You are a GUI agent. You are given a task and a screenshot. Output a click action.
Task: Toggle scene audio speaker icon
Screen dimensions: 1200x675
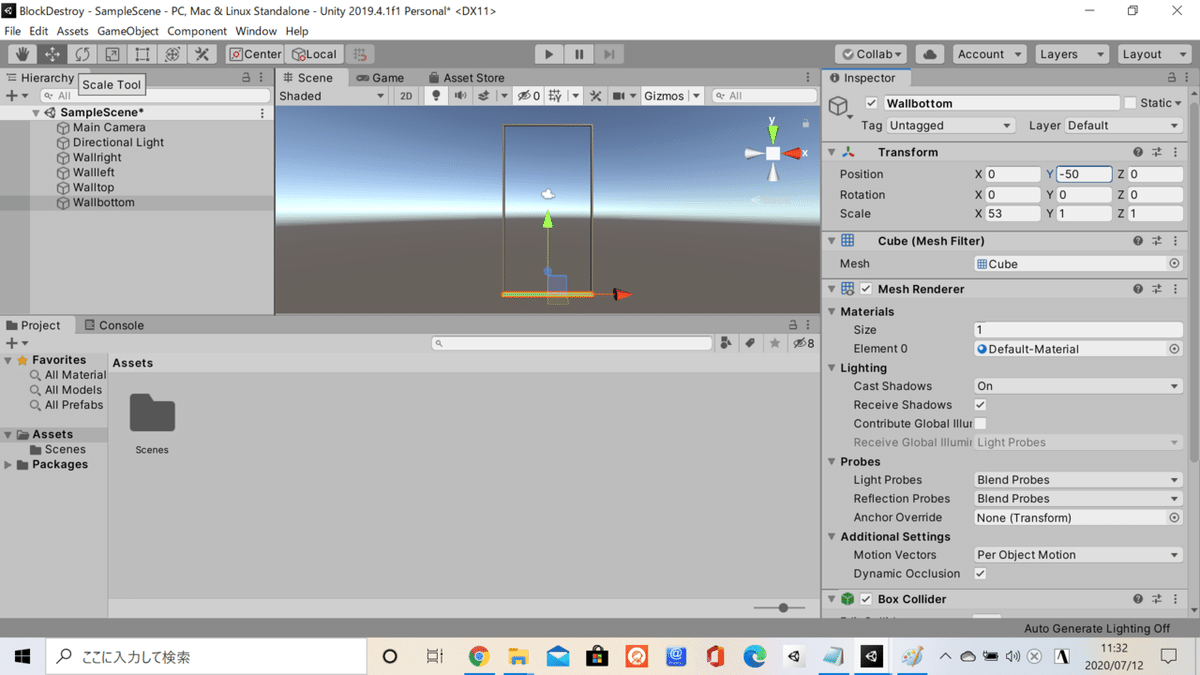460,96
